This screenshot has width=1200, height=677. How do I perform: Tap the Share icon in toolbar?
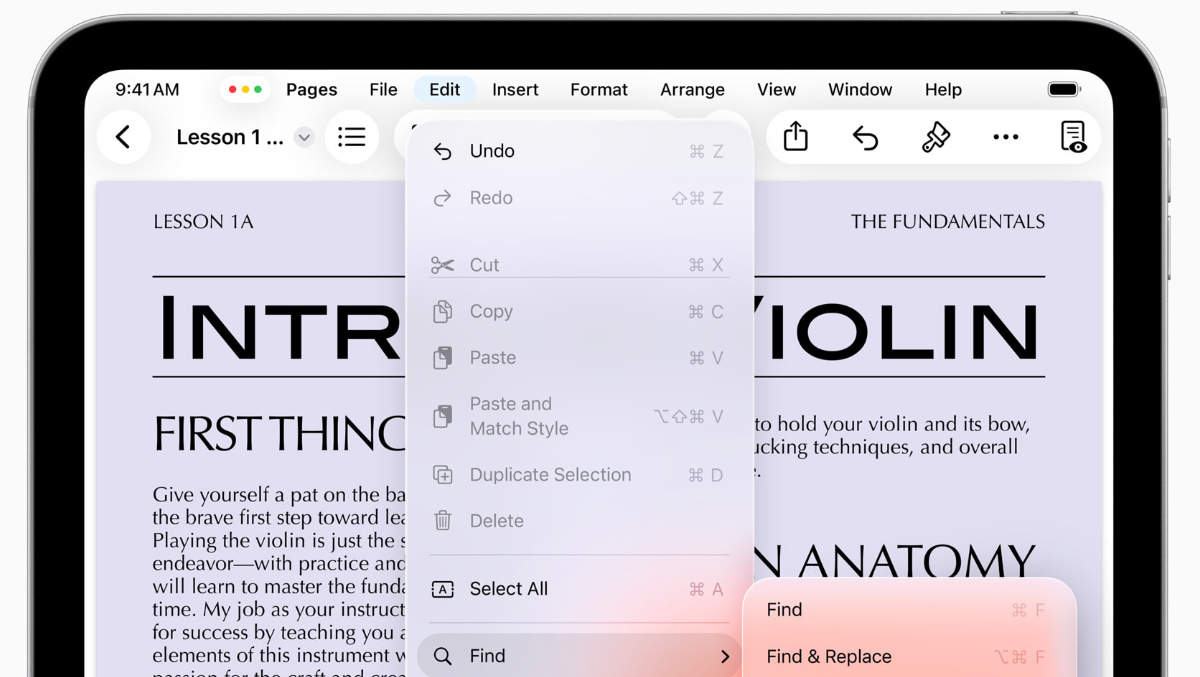[x=795, y=137]
